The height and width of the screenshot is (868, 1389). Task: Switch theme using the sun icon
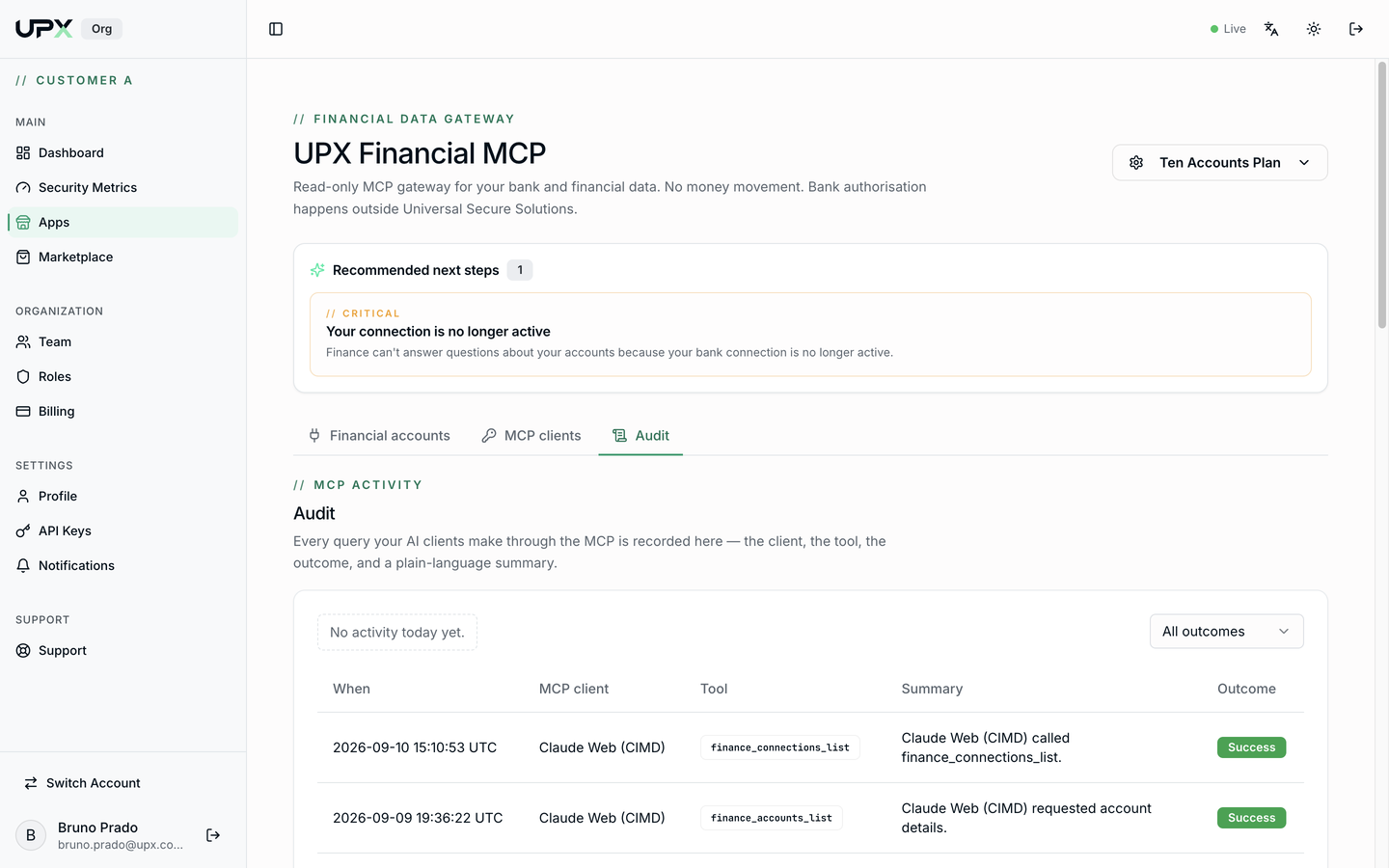[1314, 29]
